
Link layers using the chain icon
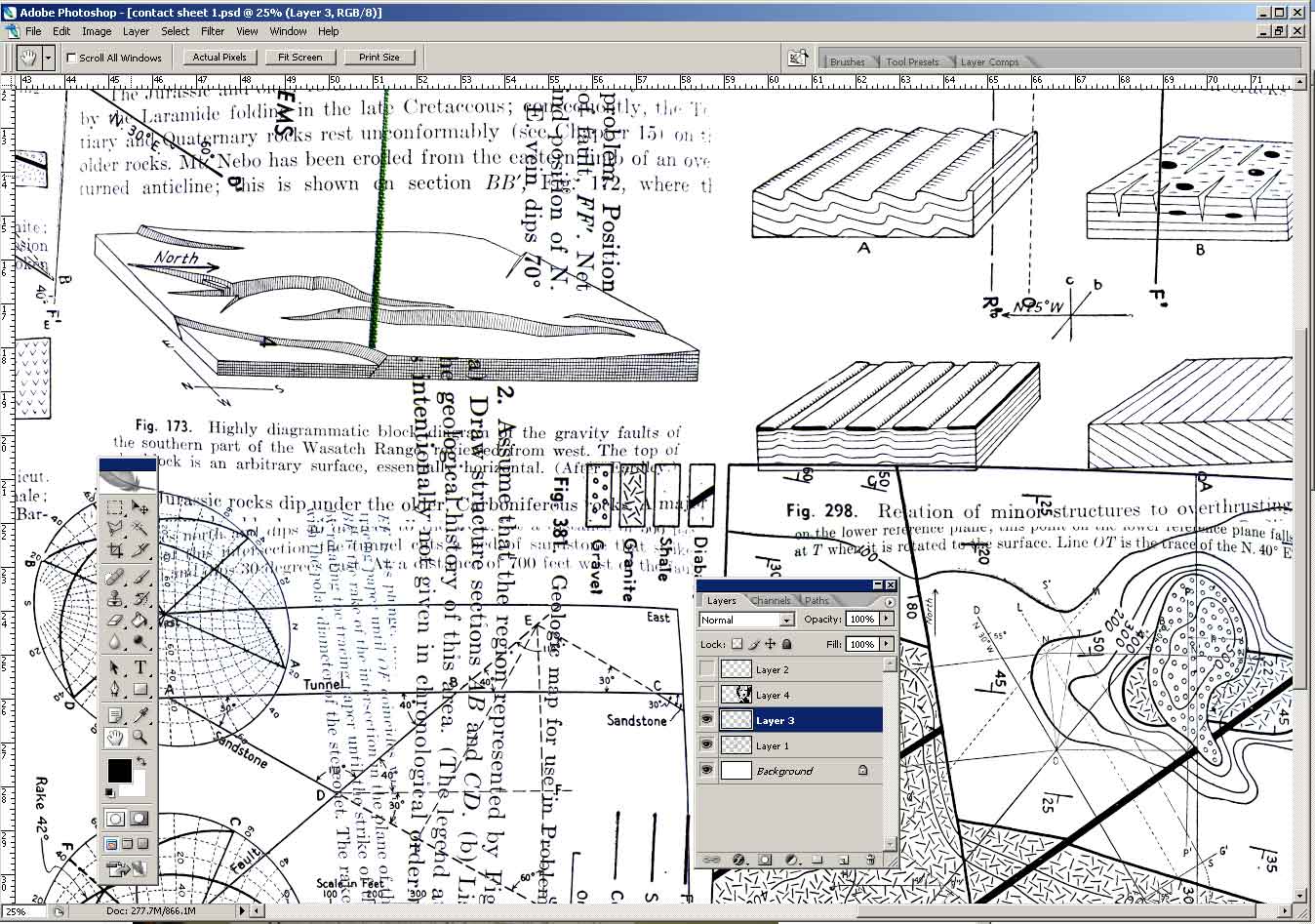tap(711, 860)
